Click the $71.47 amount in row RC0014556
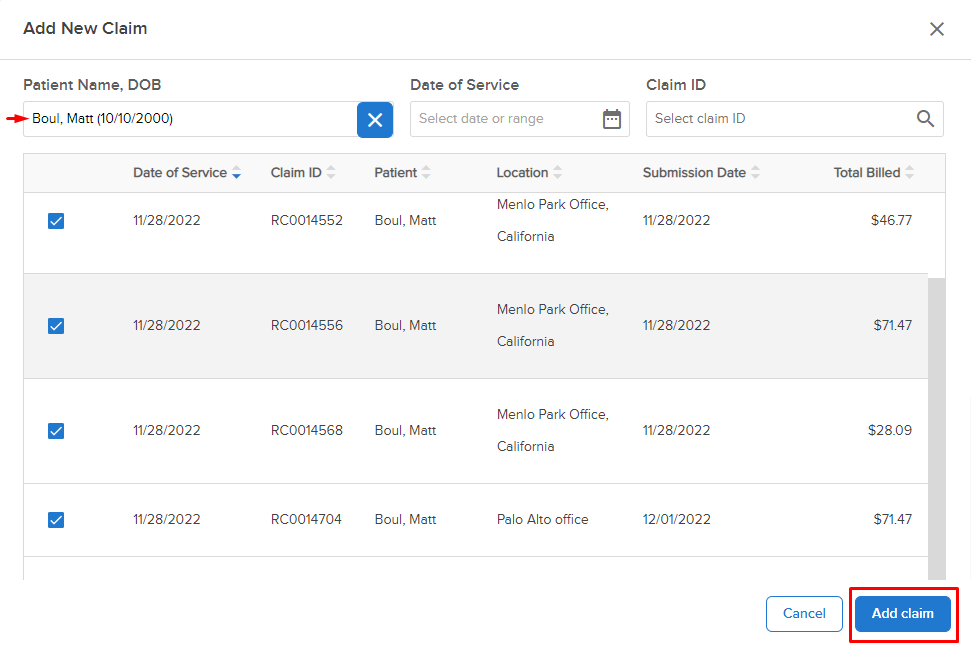This screenshot has height=645, width=971. [892, 326]
